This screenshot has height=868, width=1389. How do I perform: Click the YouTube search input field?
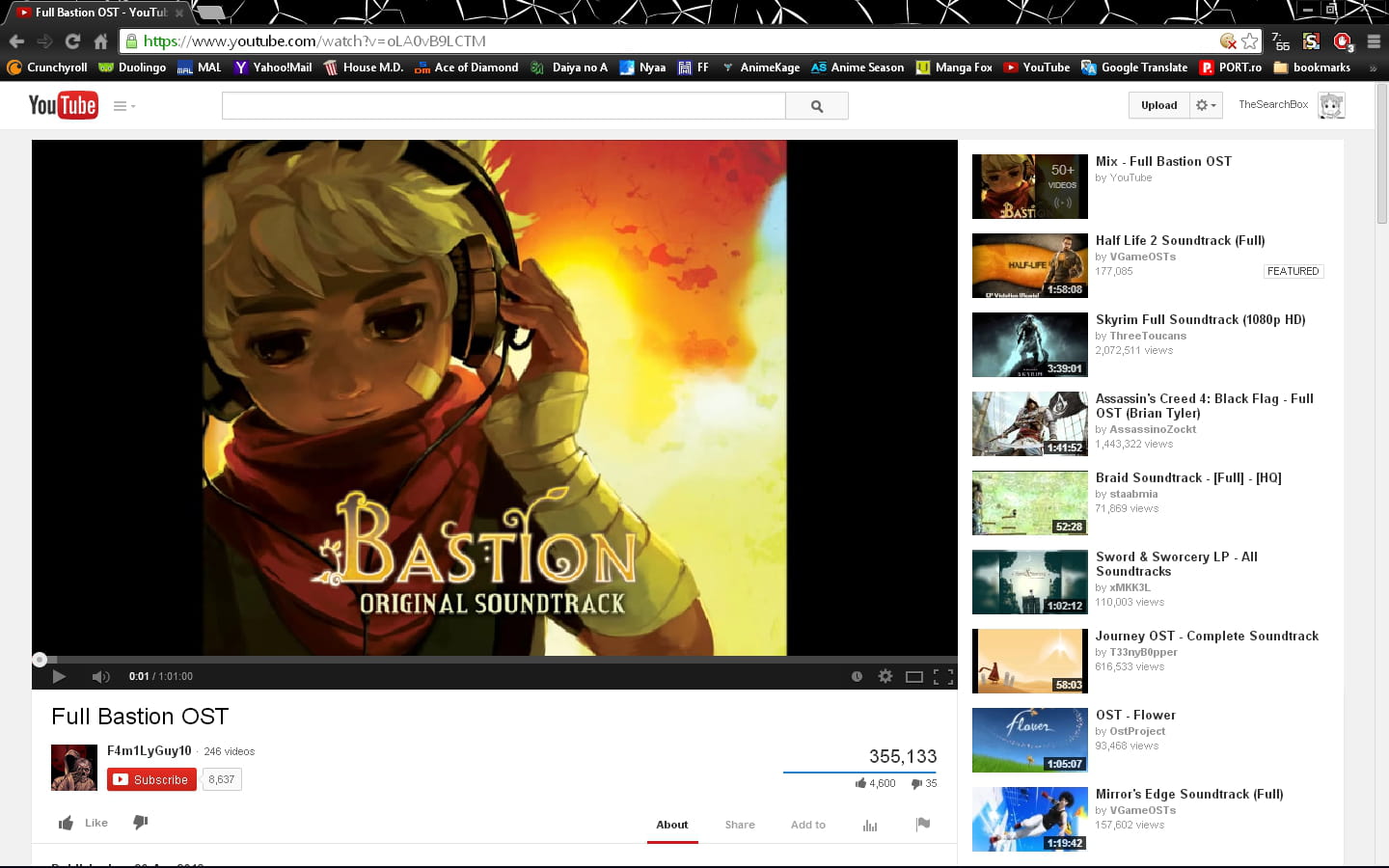[x=504, y=106]
